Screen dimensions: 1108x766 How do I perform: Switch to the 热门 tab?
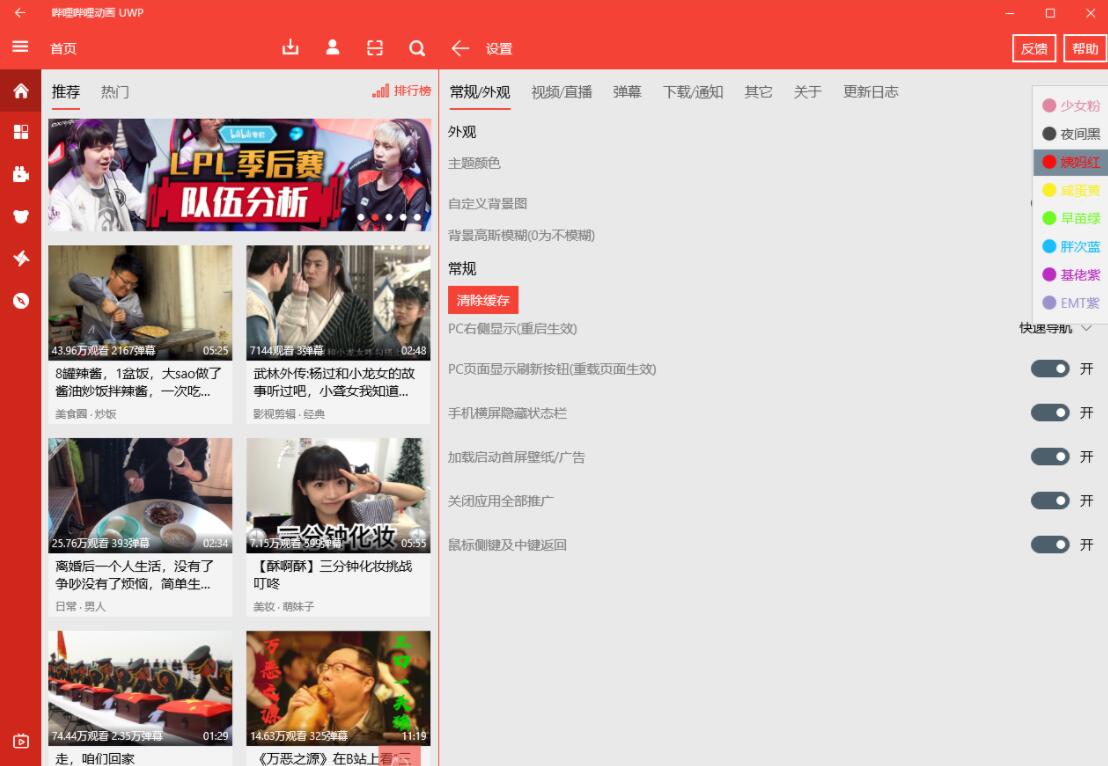tap(114, 92)
